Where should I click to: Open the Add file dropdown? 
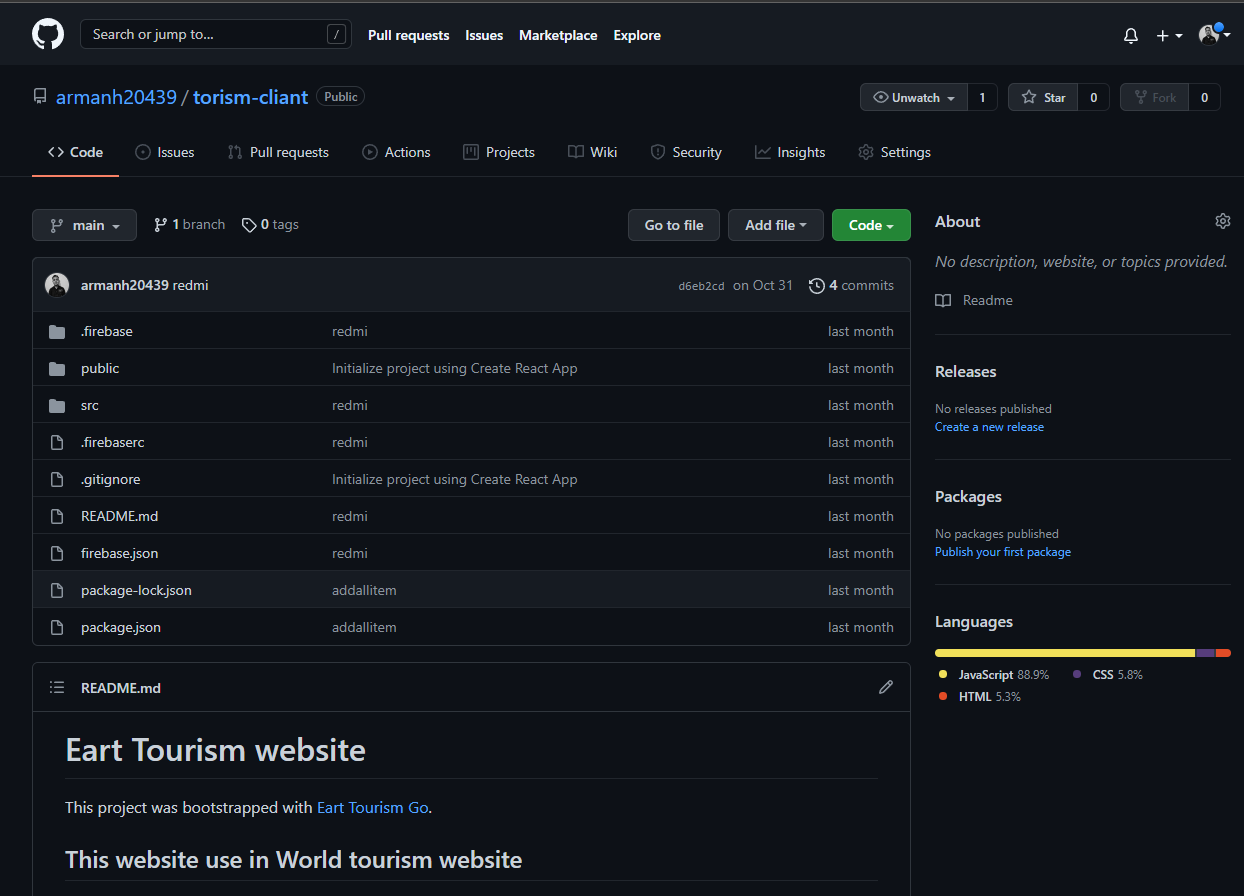(x=775, y=225)
